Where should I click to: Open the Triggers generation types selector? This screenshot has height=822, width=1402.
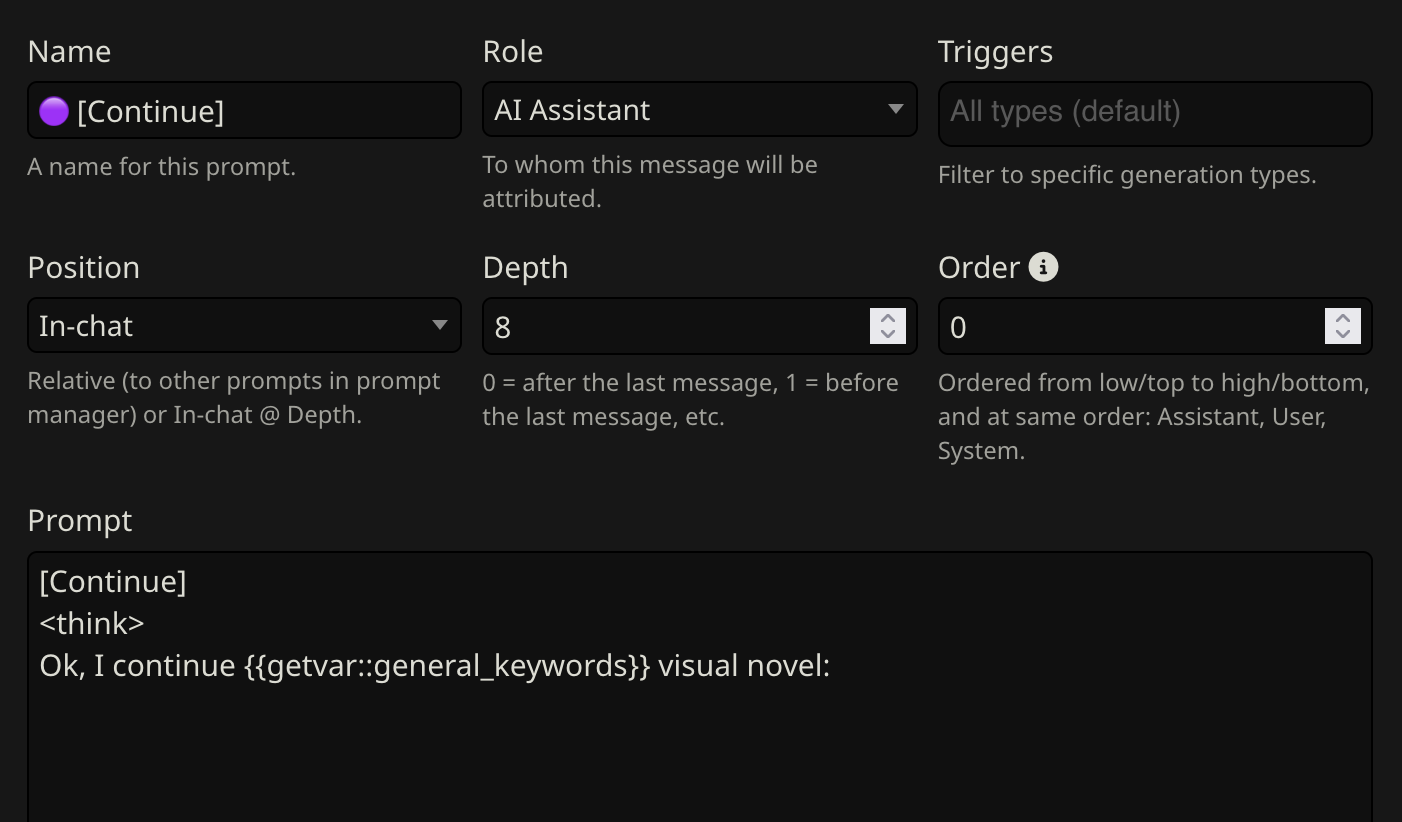[1154, 112]
